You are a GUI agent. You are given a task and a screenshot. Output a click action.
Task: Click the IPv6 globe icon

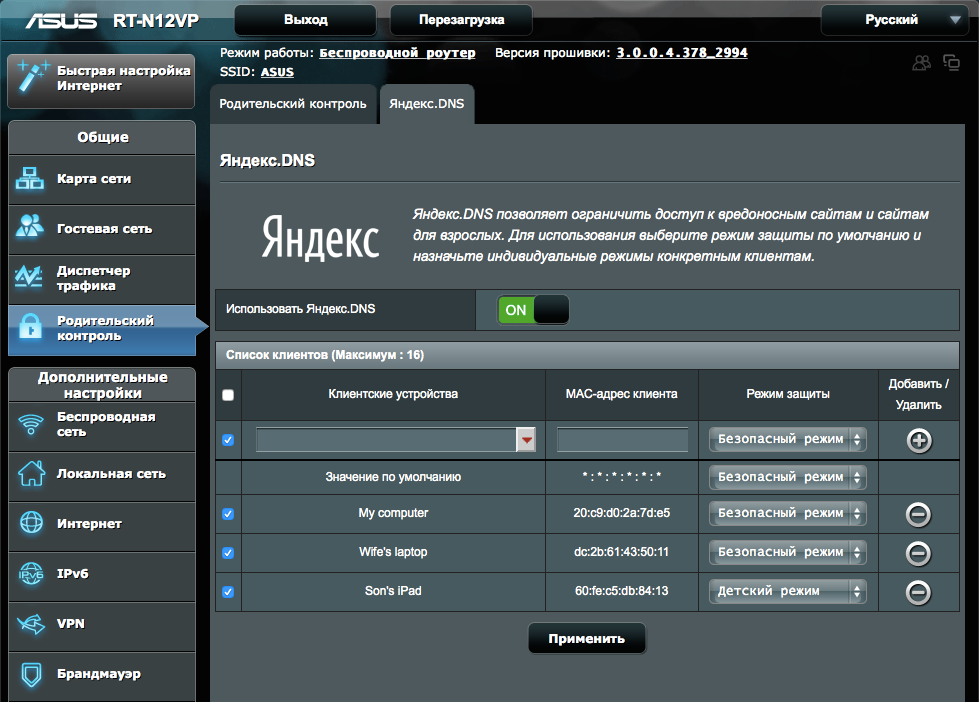[x=31, y=573]
